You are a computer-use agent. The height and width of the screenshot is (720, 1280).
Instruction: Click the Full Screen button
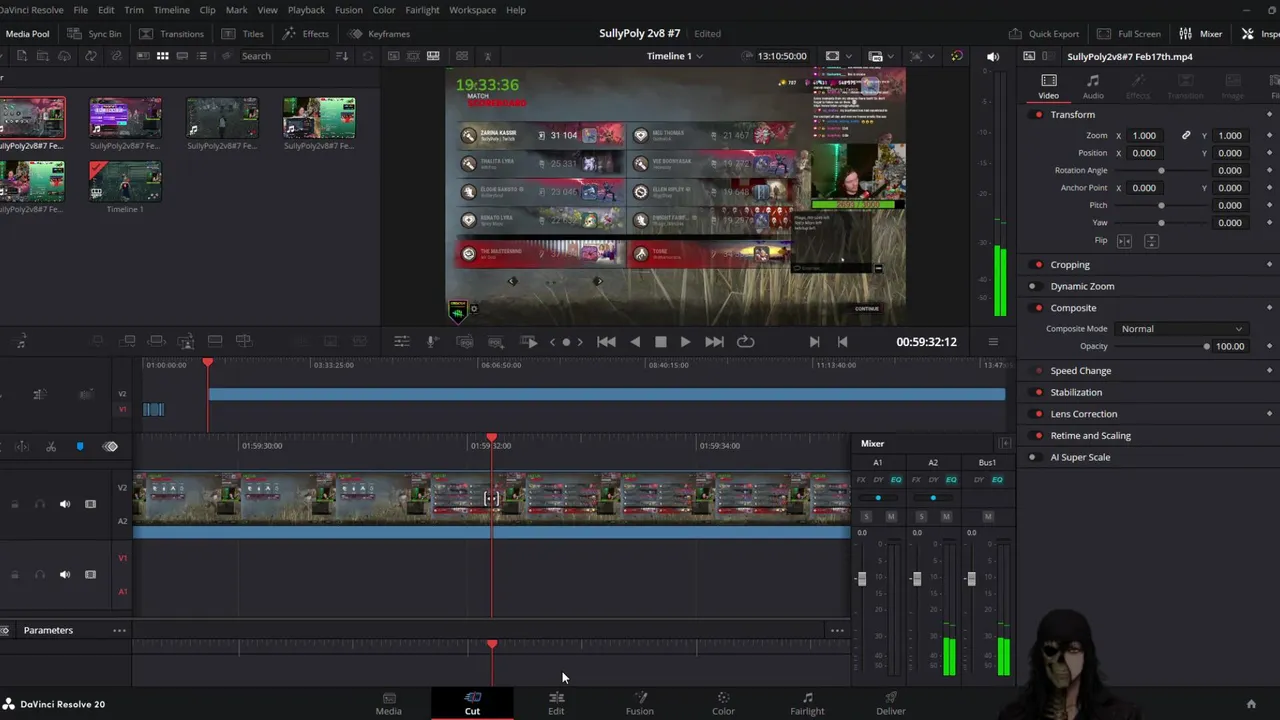[x=1129, y=34]
